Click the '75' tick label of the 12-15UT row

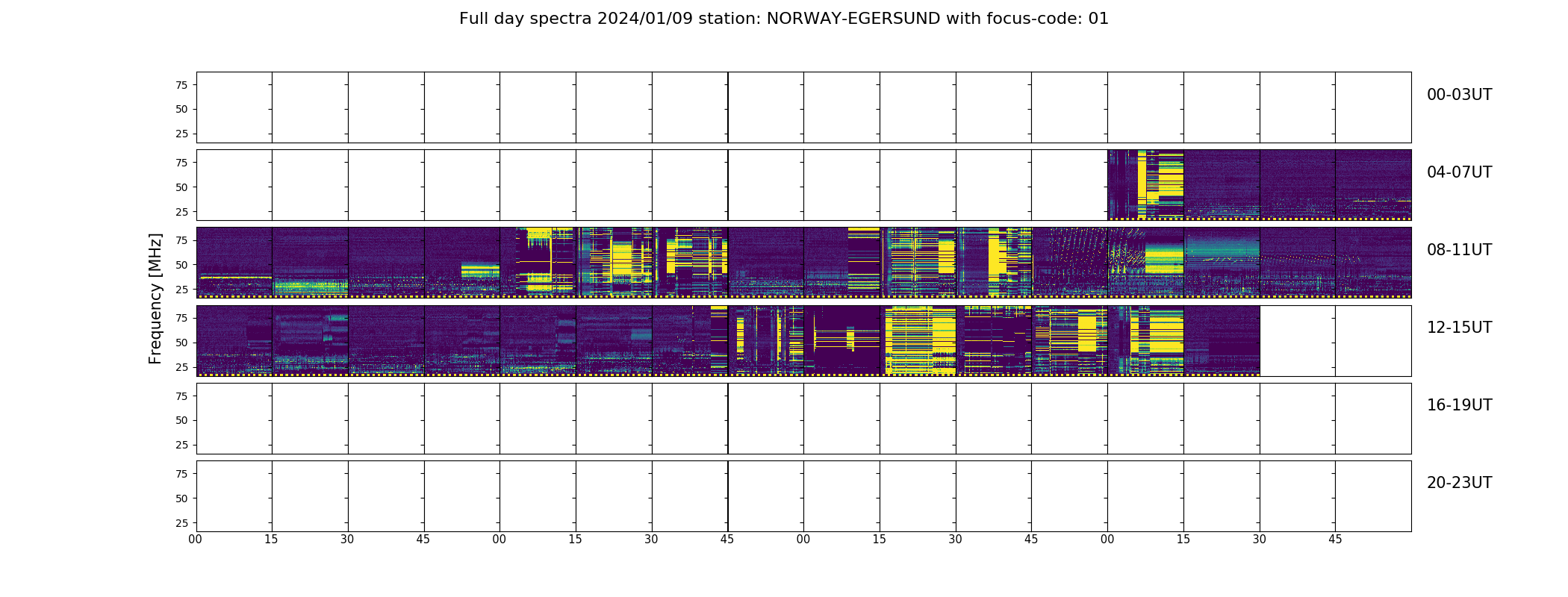coord(181,318)
